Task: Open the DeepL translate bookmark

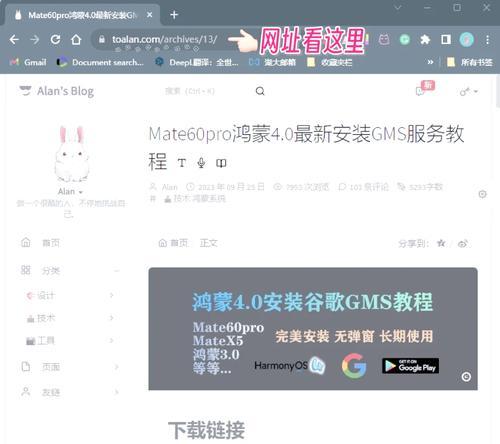Action: 197,62
